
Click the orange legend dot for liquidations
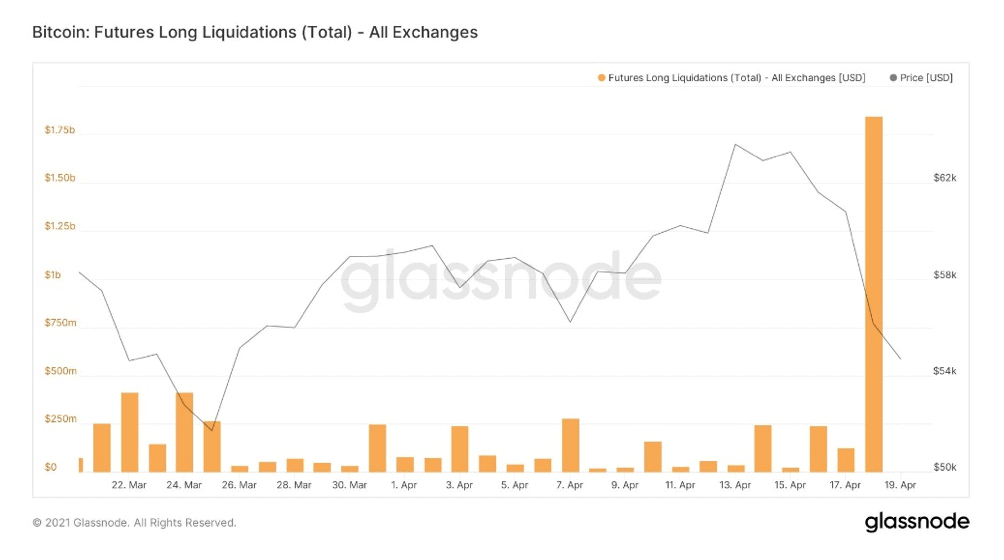601,77
